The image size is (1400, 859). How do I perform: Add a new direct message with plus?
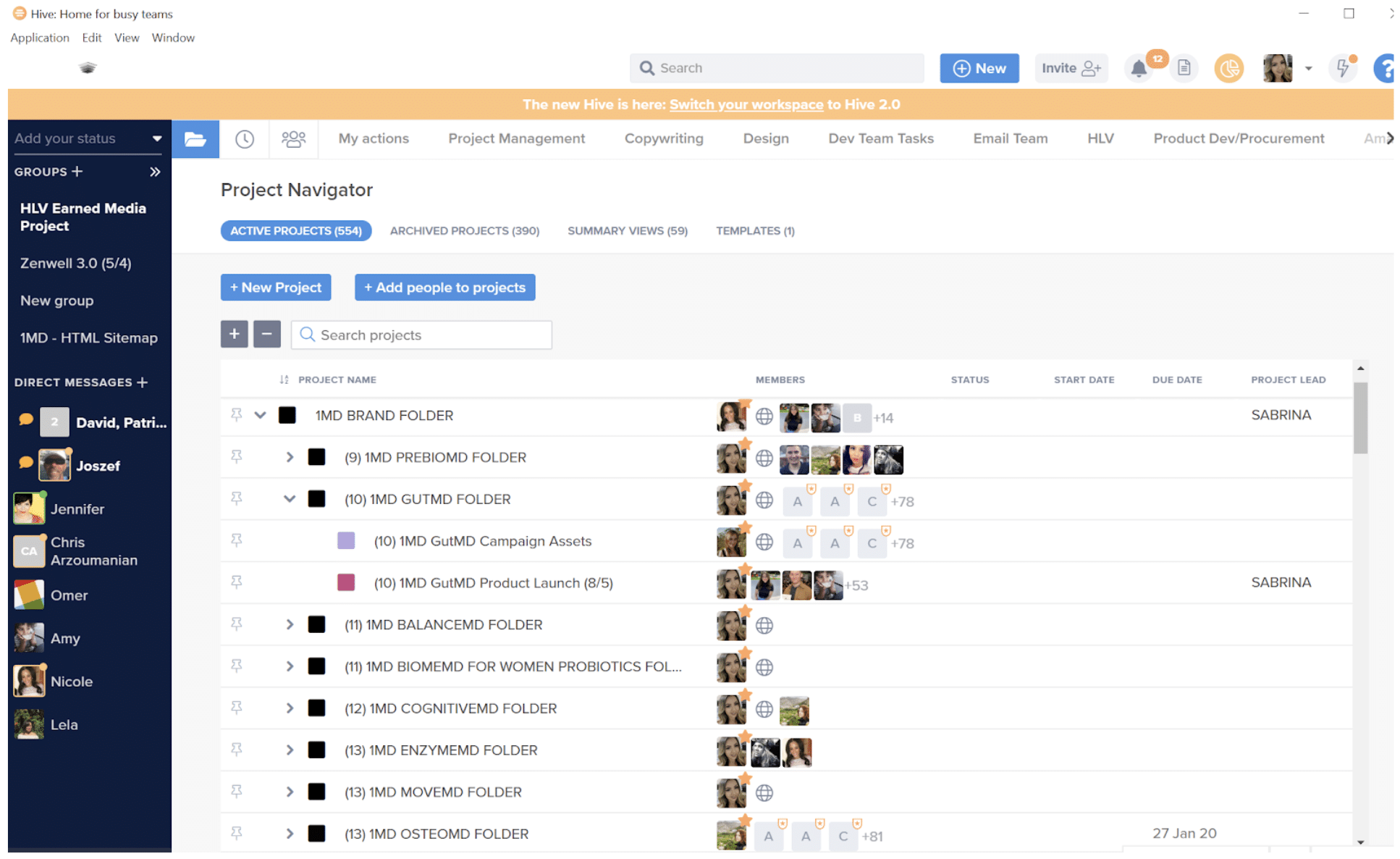click(143, 382)
